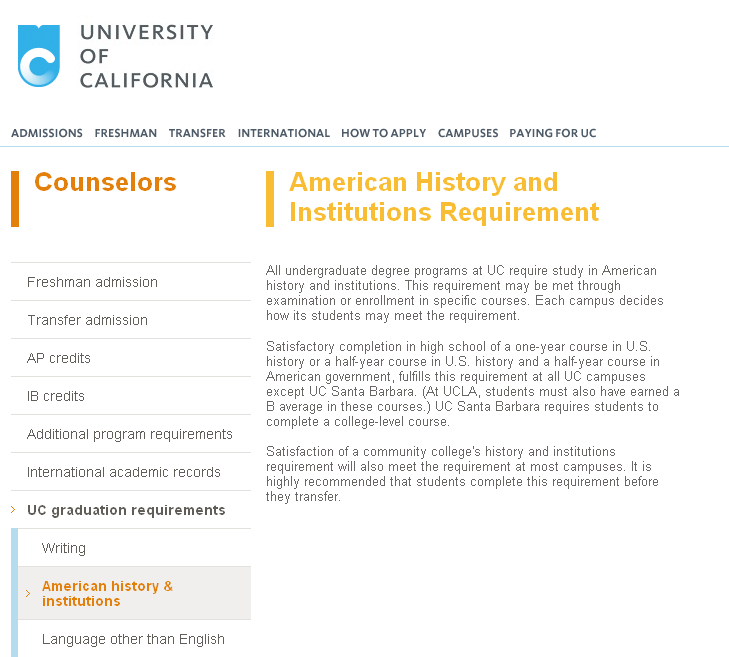The width and height of the screenshot is (729, 657).
Task: Select UC graduation requirements sidebar item
Action: [126, 510]
